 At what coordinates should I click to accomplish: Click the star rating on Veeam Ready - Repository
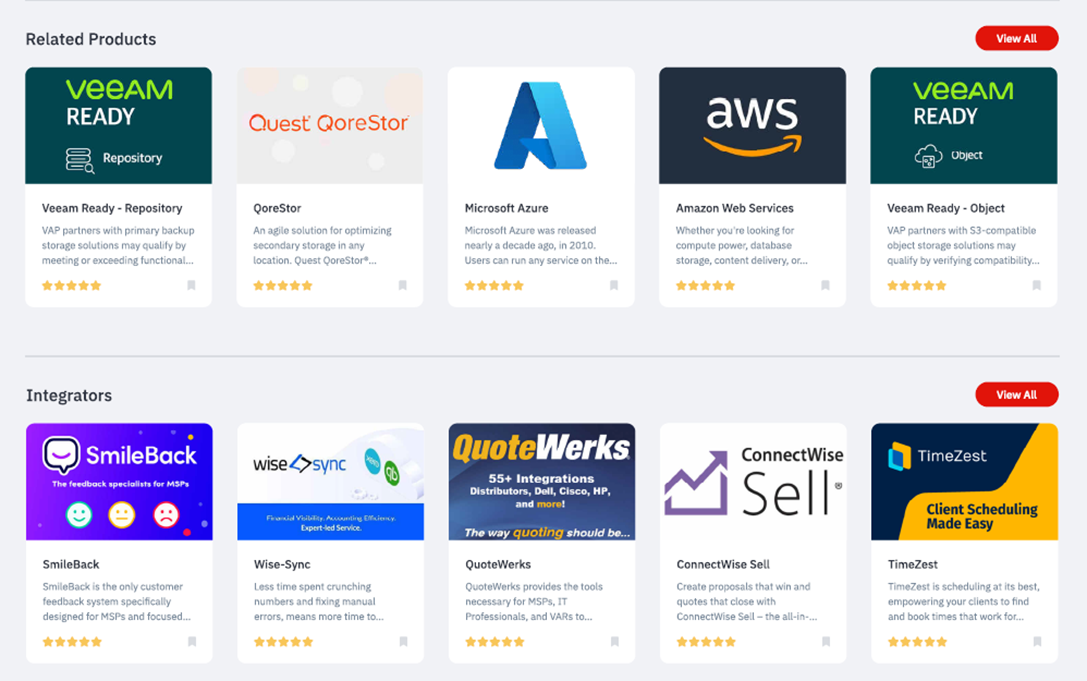[x=71, y=286]
